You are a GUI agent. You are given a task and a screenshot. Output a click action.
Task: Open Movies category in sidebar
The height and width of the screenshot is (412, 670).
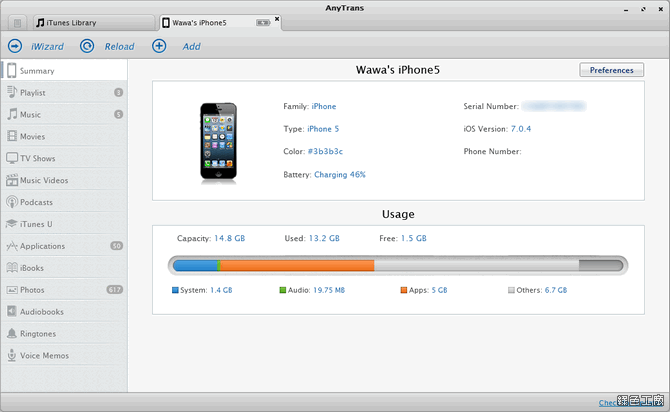(64, 136)
